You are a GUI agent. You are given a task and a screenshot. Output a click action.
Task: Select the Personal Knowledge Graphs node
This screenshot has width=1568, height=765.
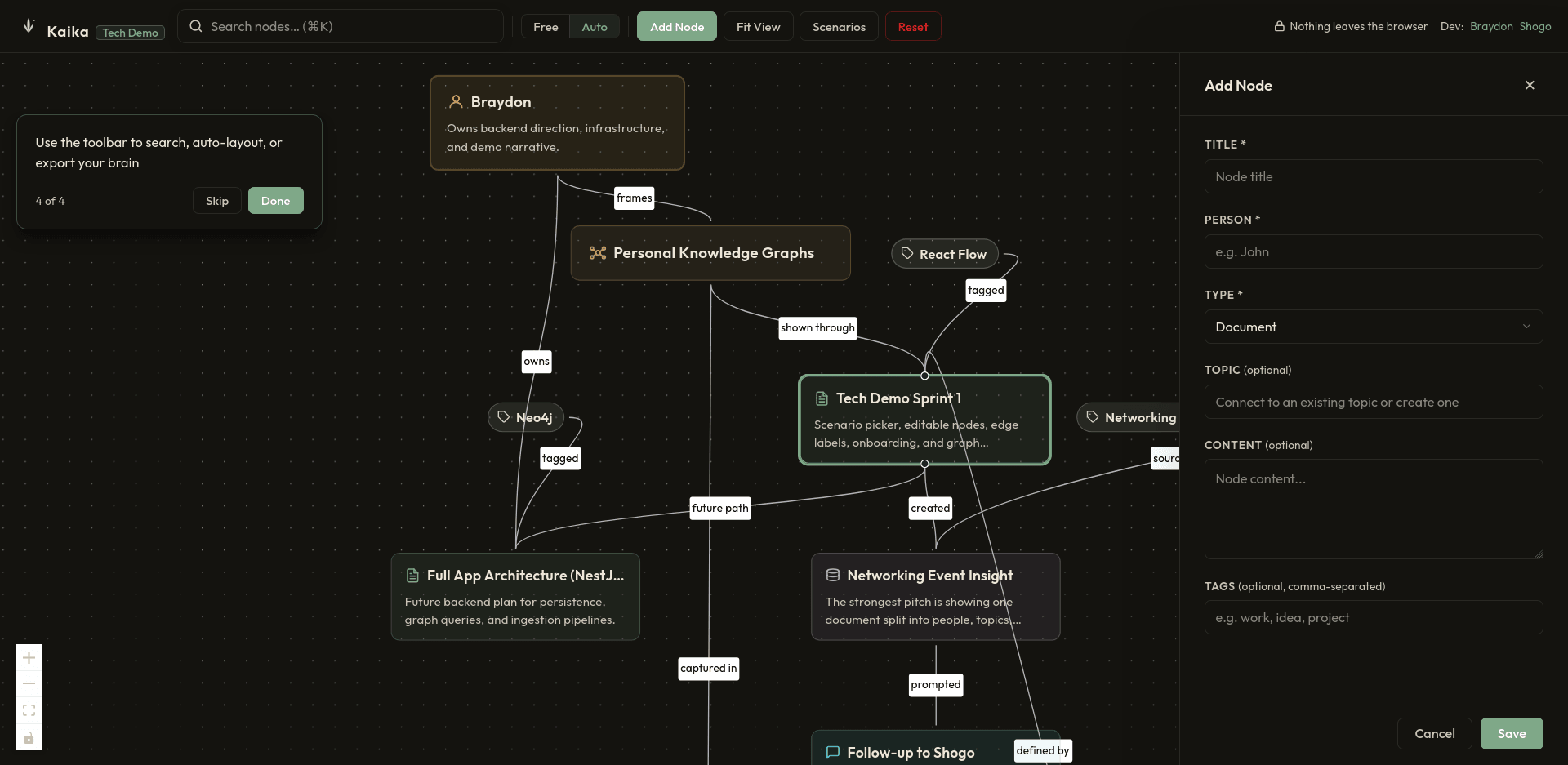(710, 253)
